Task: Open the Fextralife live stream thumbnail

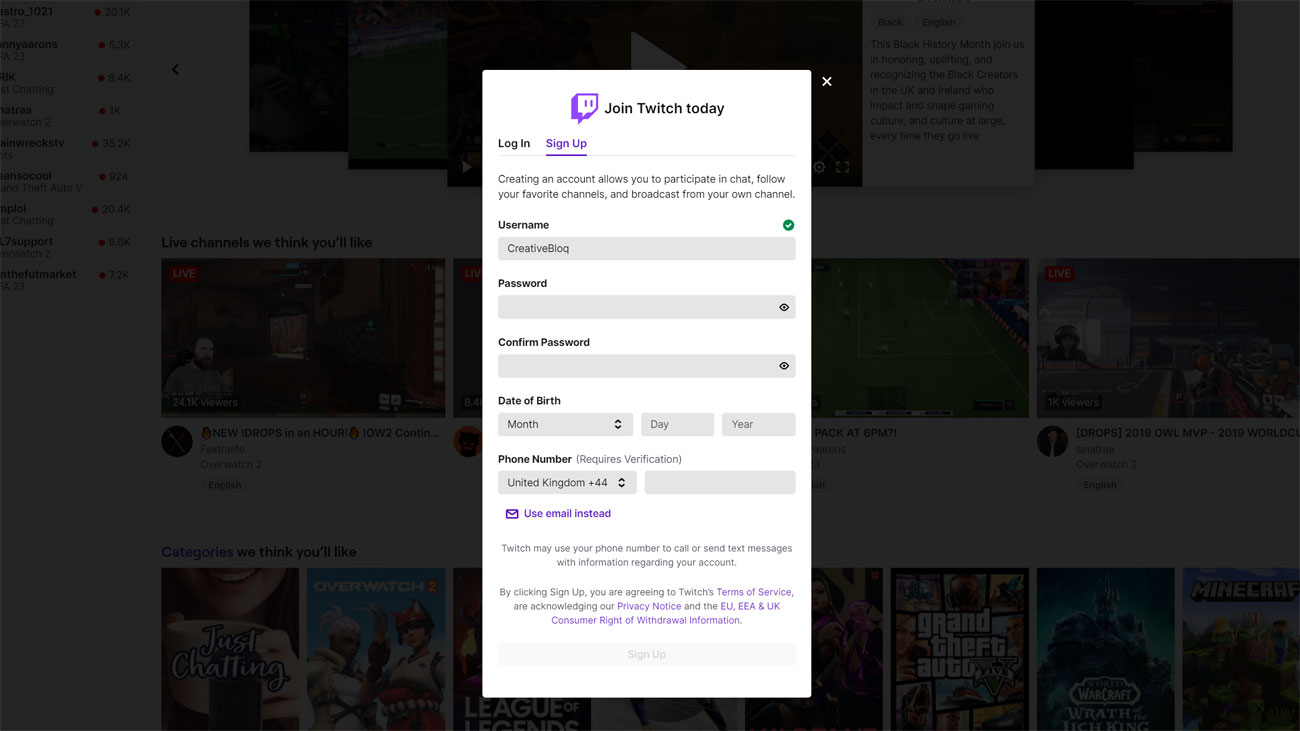Action: tap(303, 338)
